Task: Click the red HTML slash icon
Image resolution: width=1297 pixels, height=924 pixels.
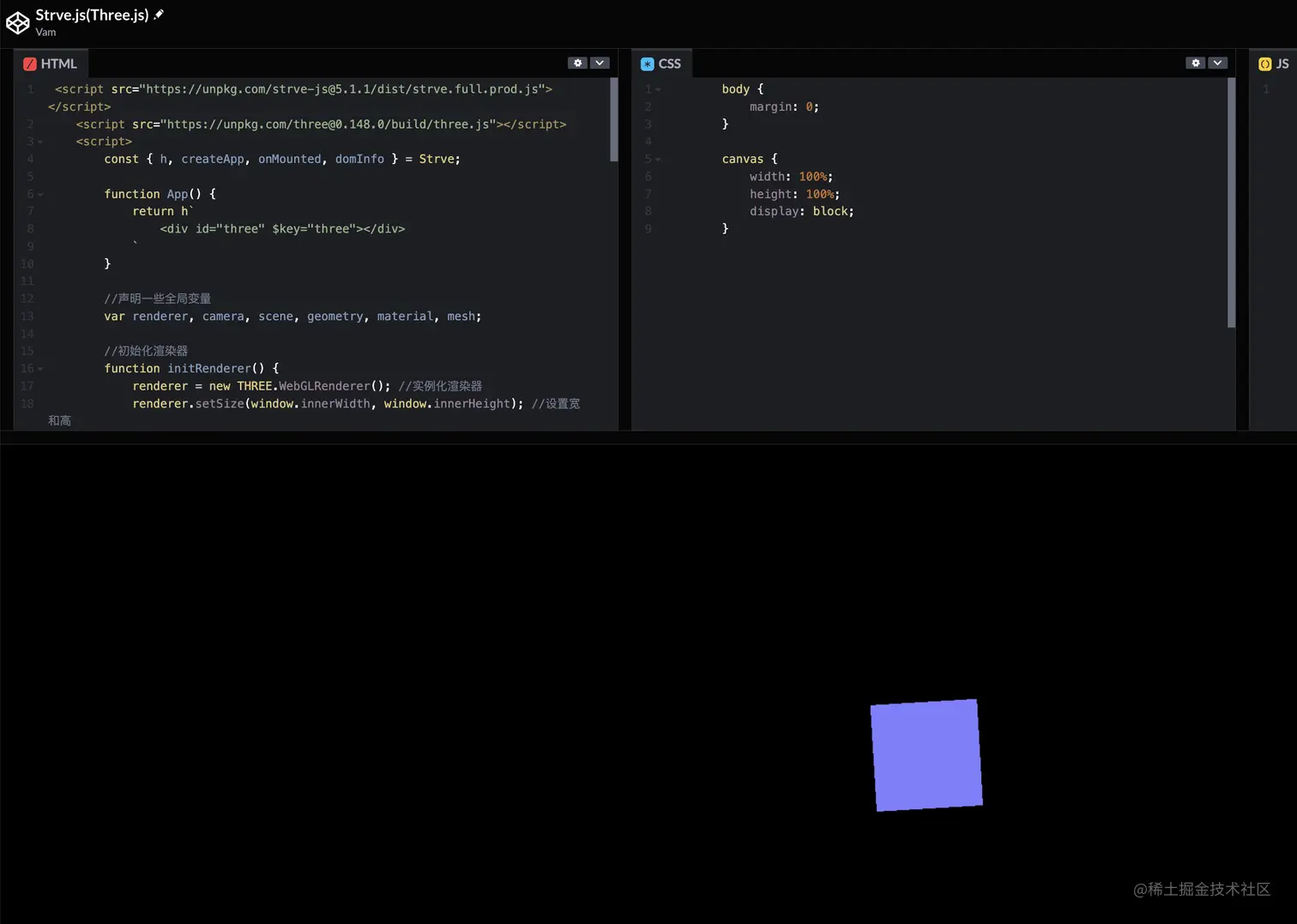Action: point(30,63)
